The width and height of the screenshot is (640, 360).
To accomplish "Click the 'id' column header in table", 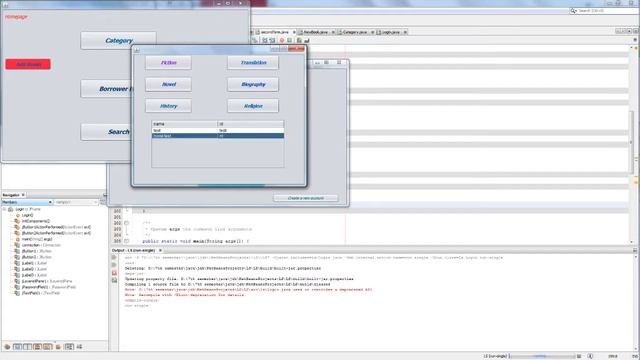I will (x=251, y=124).
